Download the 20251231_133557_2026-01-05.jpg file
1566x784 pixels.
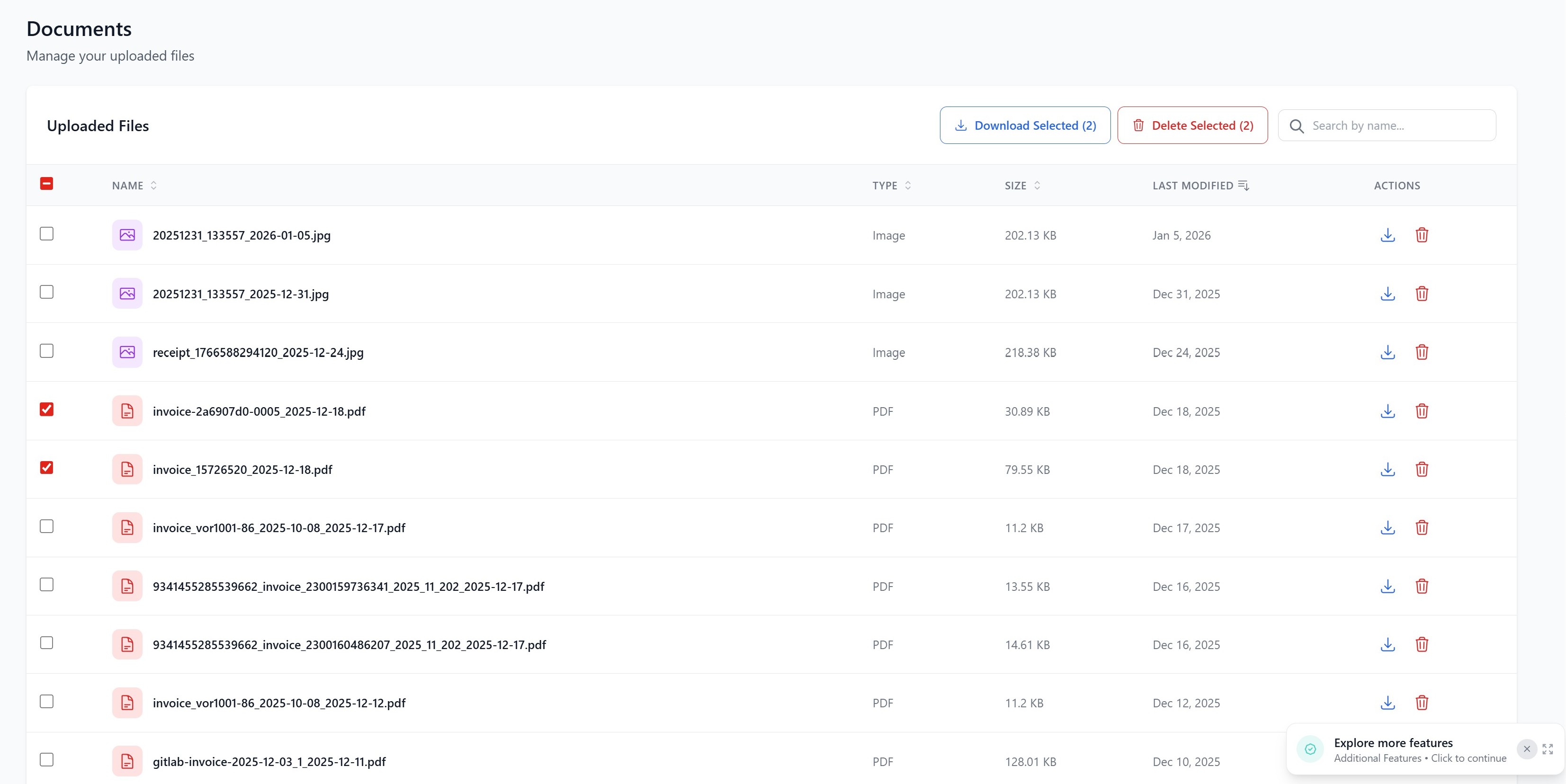pos(1387,235)
